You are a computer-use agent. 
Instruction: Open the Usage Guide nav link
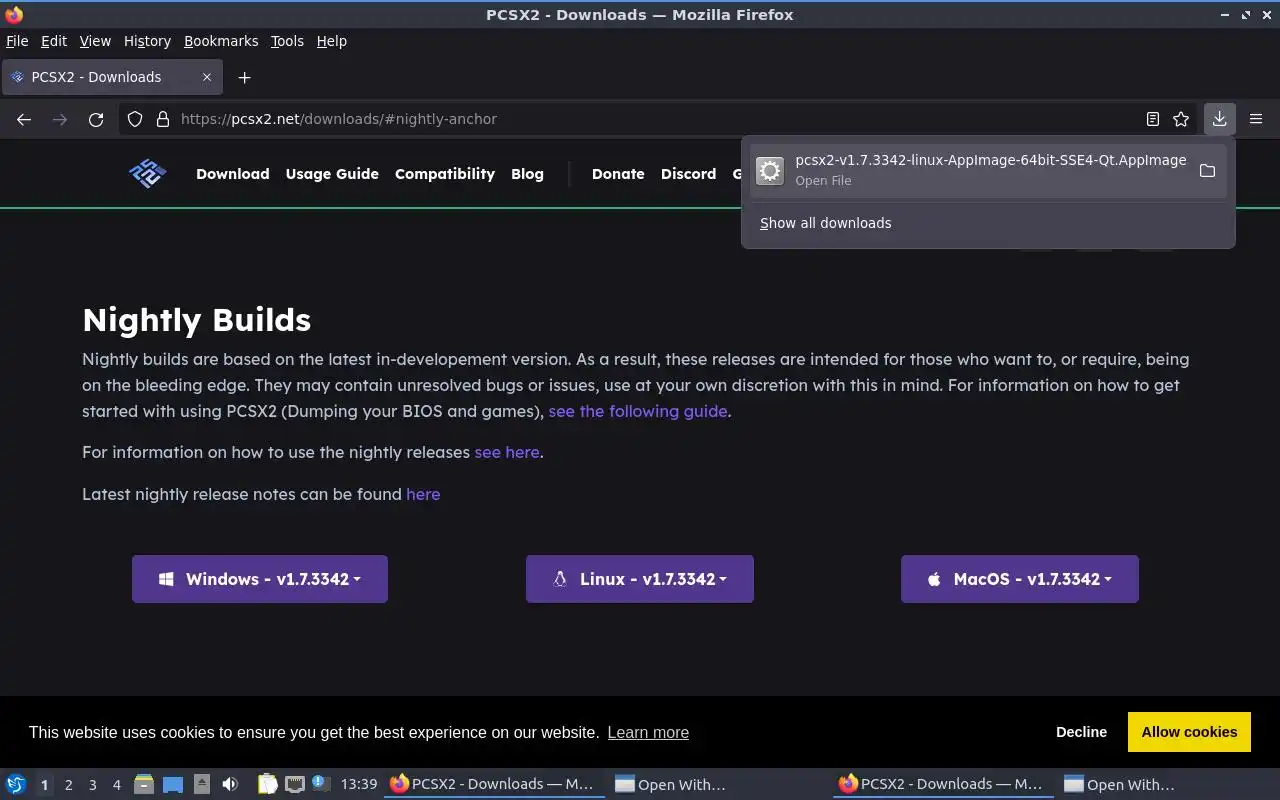click(332, 174)
